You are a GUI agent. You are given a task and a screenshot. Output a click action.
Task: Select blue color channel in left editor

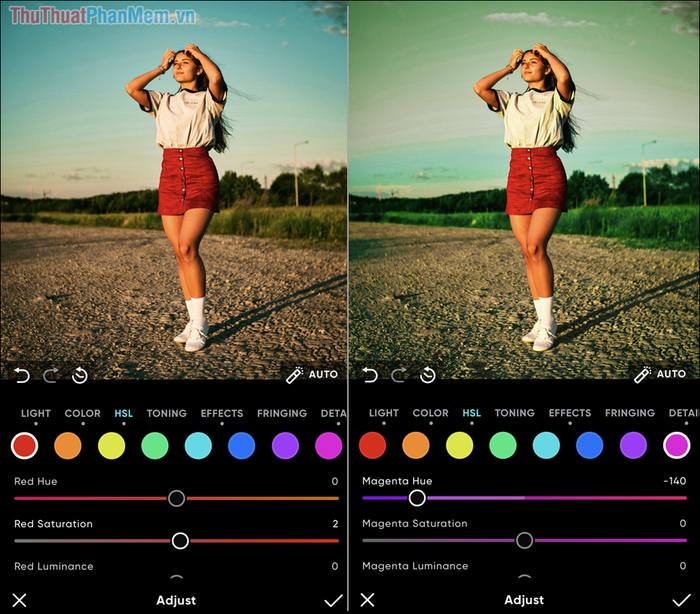[242, 446]
